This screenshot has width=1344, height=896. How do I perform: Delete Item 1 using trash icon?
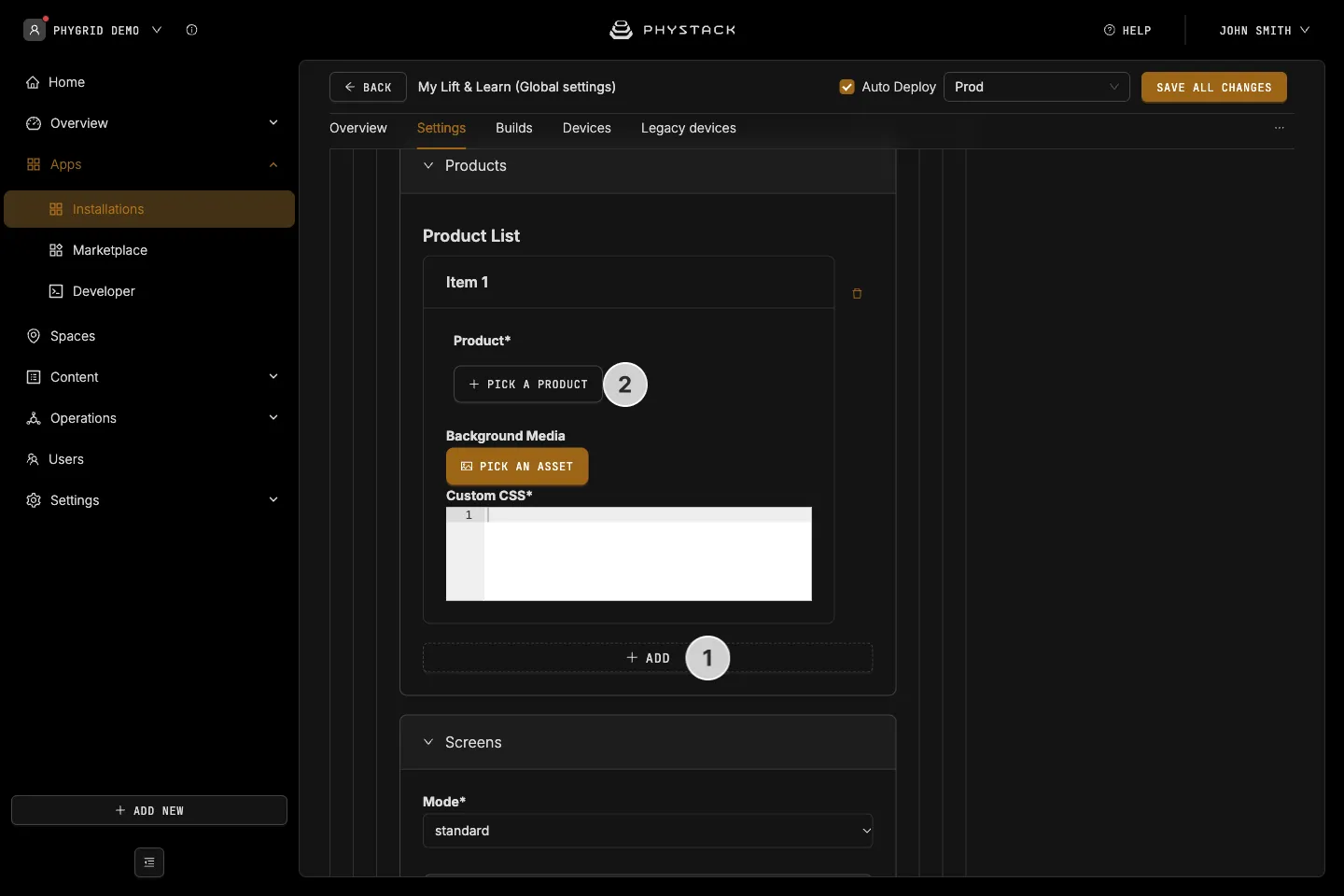857,293
